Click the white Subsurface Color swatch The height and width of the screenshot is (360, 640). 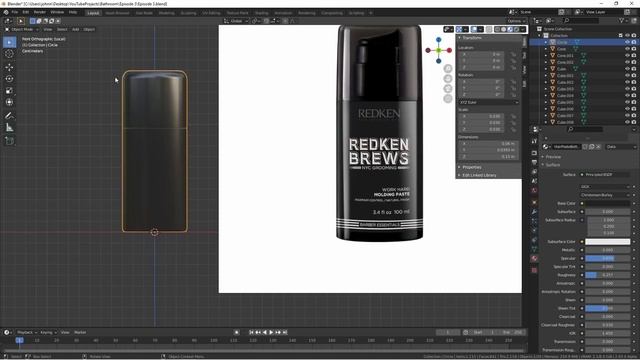[608, 242]
